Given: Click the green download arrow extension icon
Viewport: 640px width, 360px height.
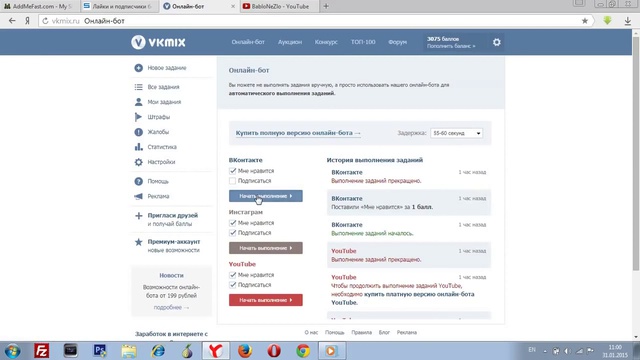Looking at the screenshot, I should pyautogui.click(x=607, y=20).
